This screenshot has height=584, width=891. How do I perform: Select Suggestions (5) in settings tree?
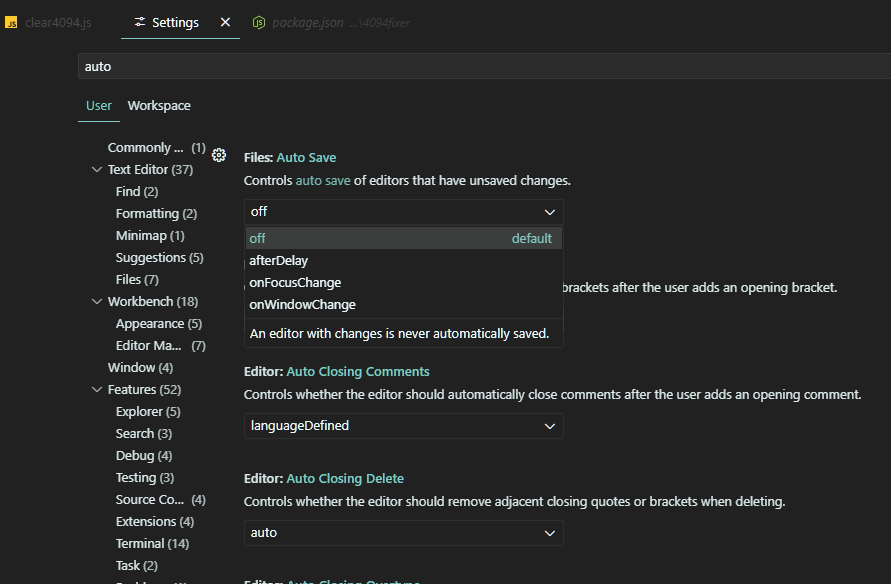(x=160, y=258)
